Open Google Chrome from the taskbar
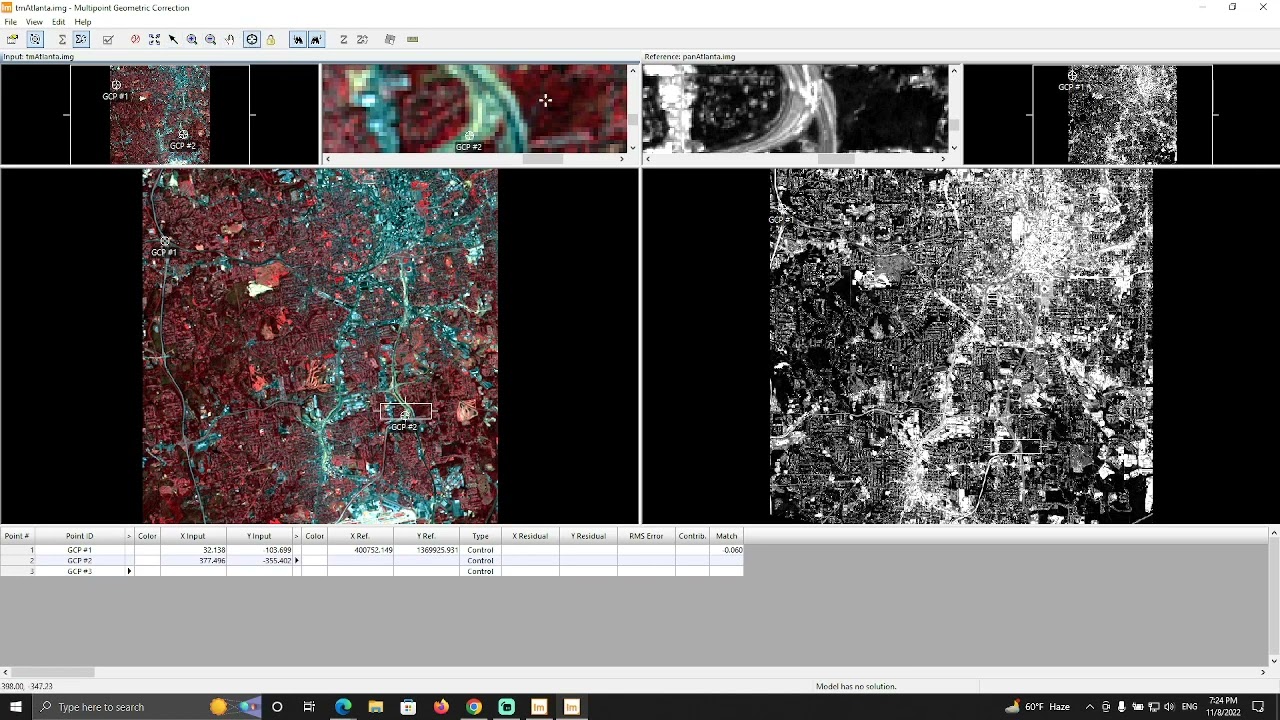The height and width of the screenshot is (720, 1280). 474,707
